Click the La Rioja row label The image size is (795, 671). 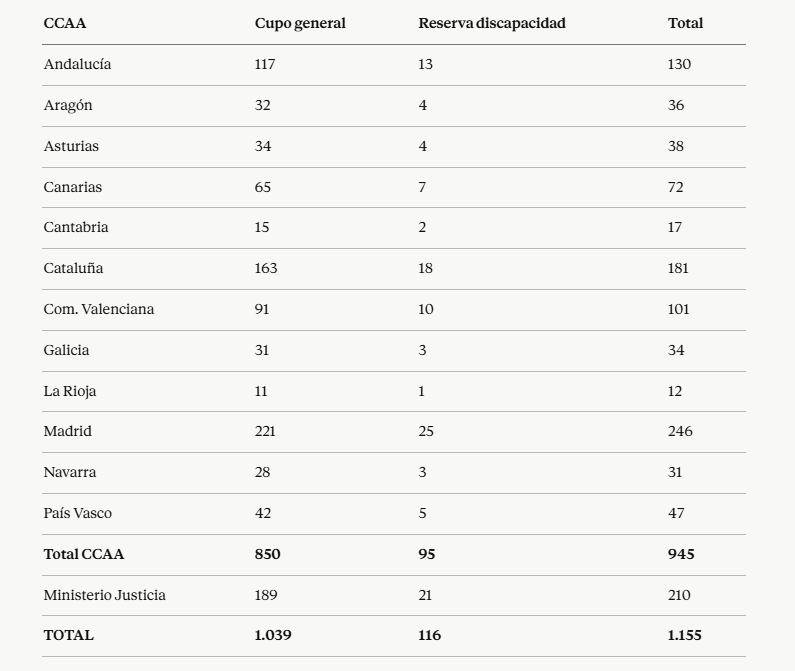coord(69,392)
